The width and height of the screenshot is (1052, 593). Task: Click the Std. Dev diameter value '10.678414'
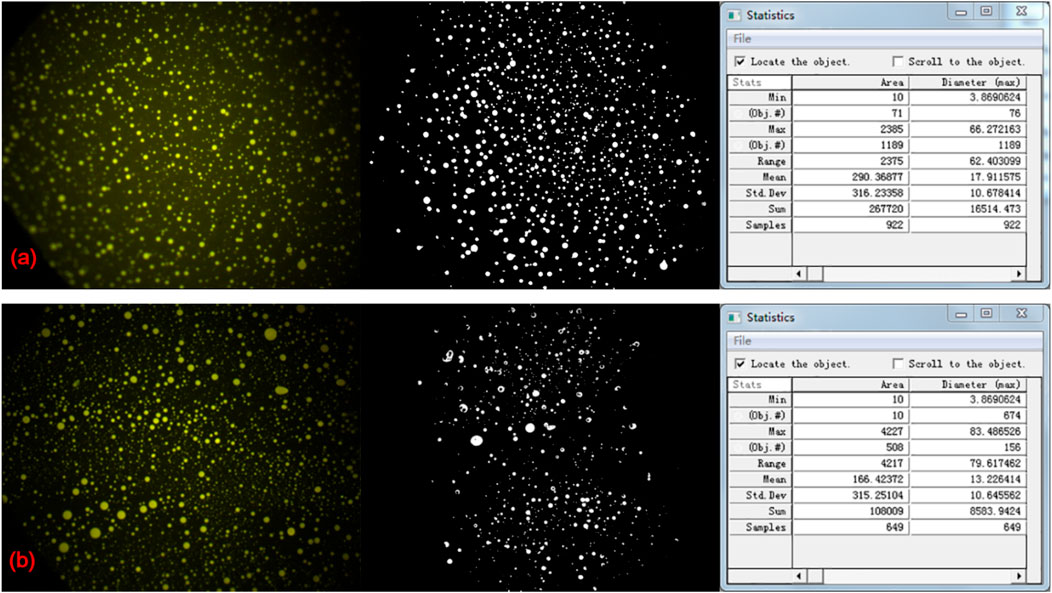tap(994, 193)
